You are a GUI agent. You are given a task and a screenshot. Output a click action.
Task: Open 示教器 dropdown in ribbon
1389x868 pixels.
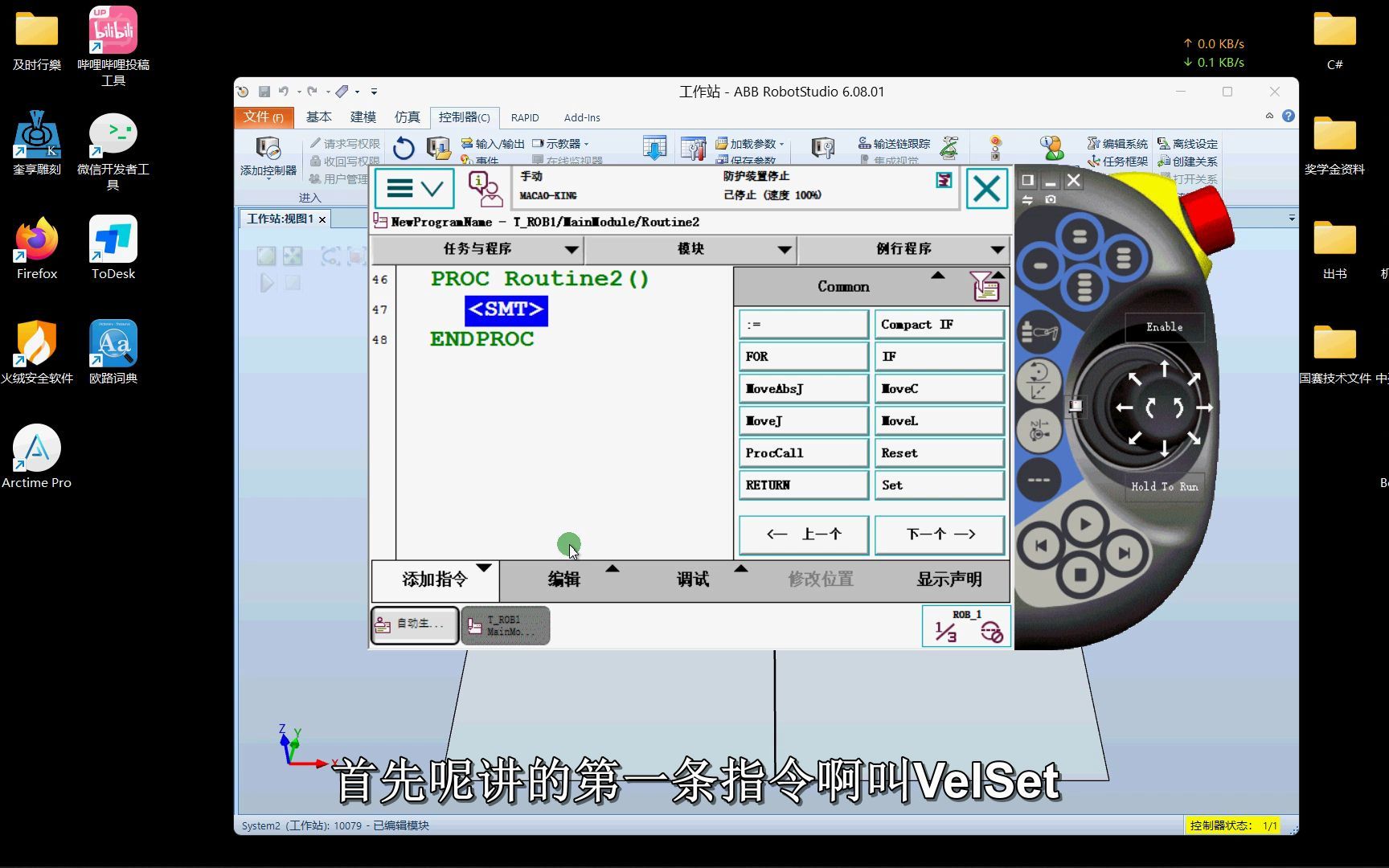point(561,144)
